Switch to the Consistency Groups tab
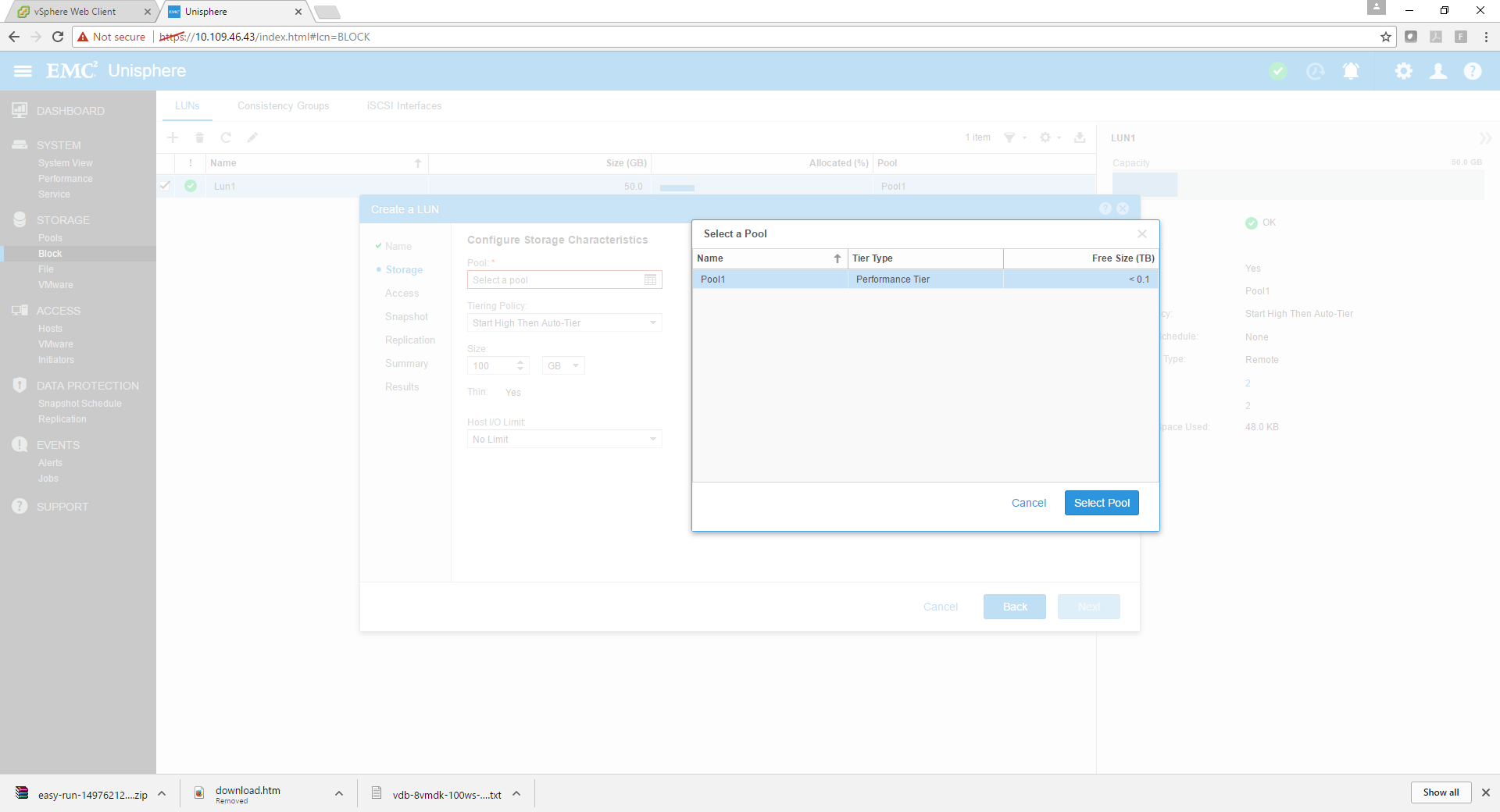 (283, 105)
